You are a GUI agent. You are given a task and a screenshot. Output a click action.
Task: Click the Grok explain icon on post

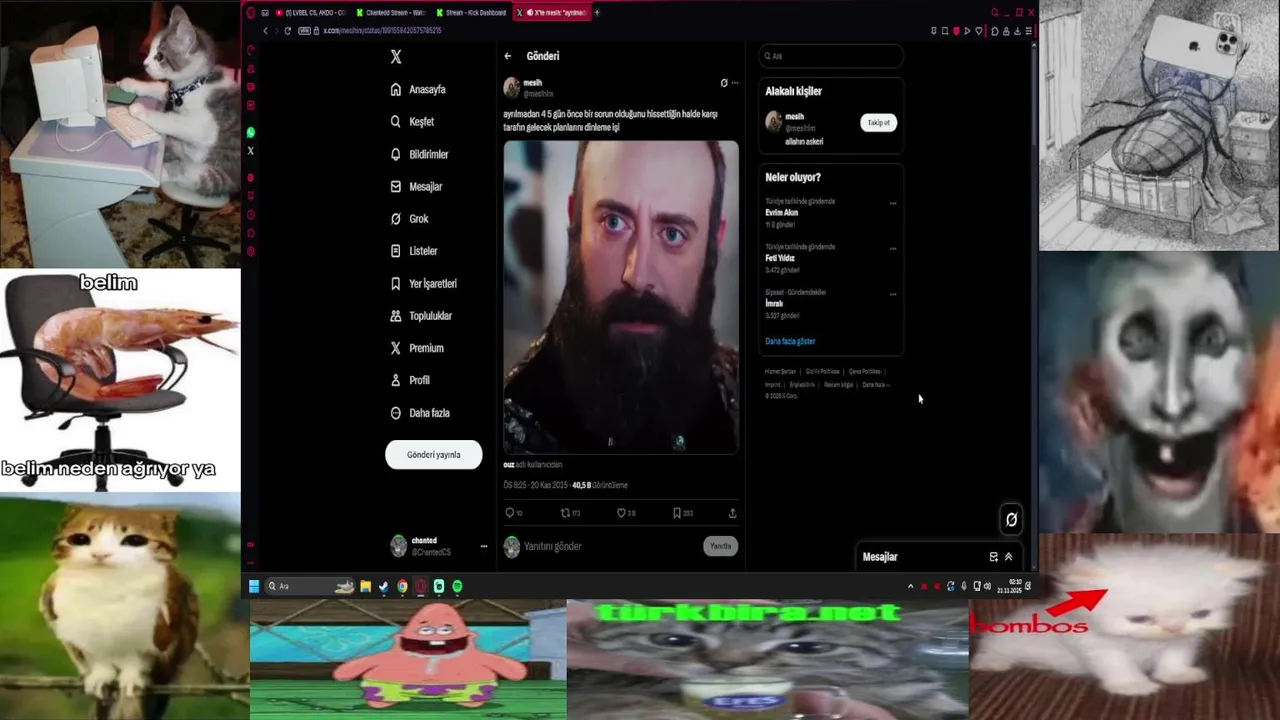724,83
